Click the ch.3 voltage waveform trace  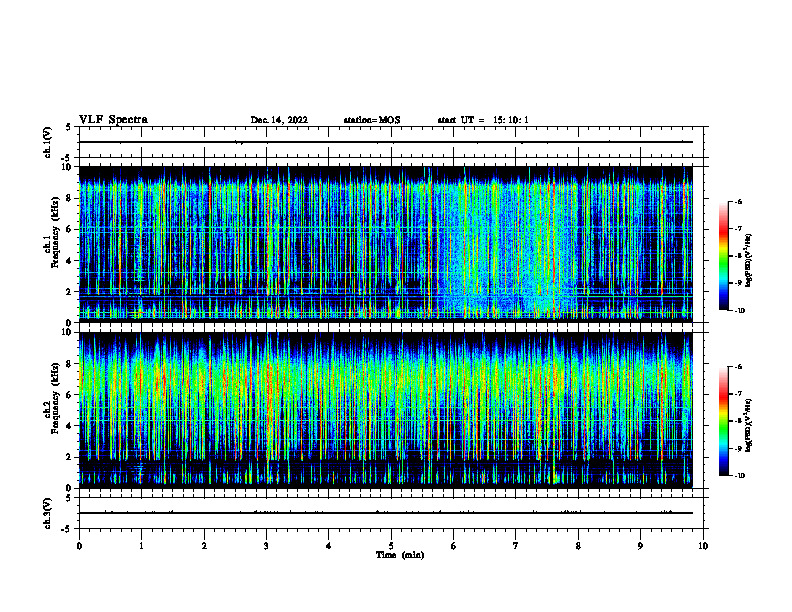pos(385,513)
